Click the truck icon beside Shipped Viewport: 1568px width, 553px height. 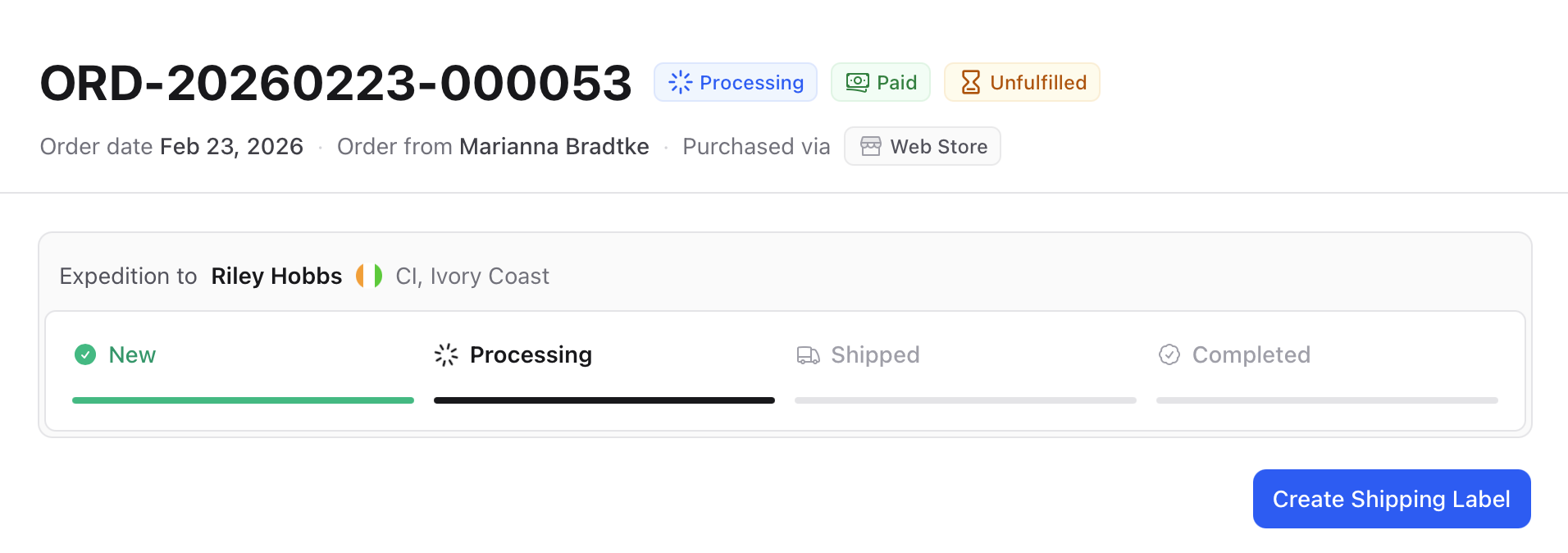tap(808, 354)
